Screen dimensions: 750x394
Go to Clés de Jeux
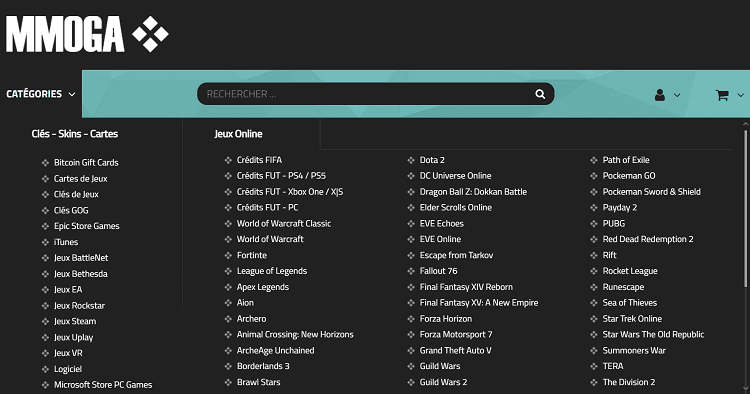click(x=76, y=194)
